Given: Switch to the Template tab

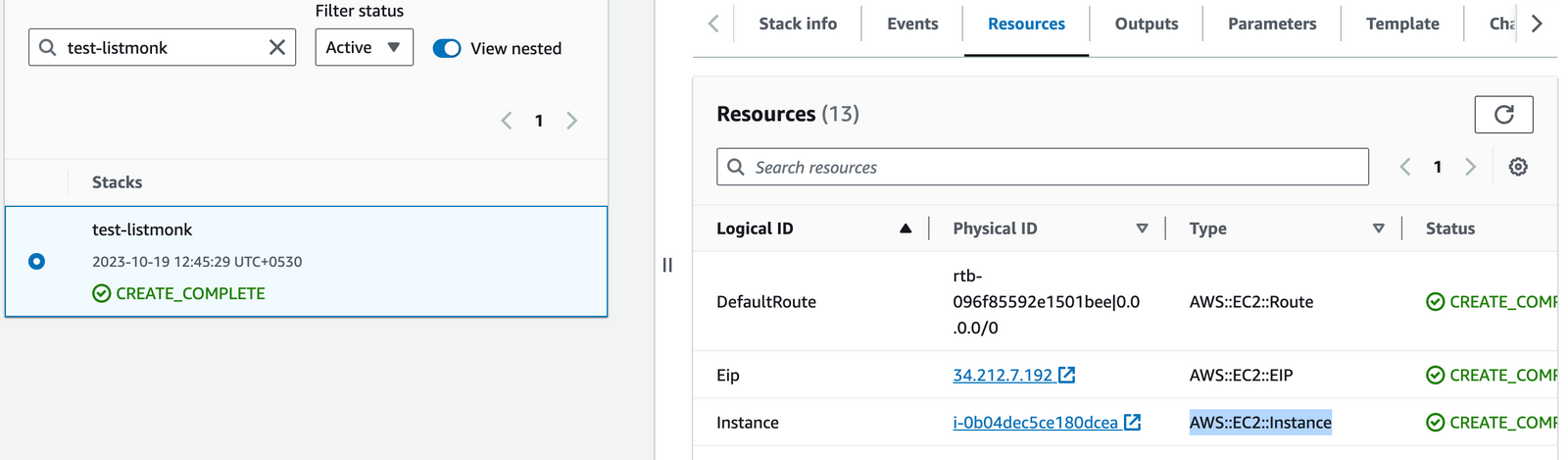Looking at the screenshot, I should pyautogui.click(x=1402, y=24).
